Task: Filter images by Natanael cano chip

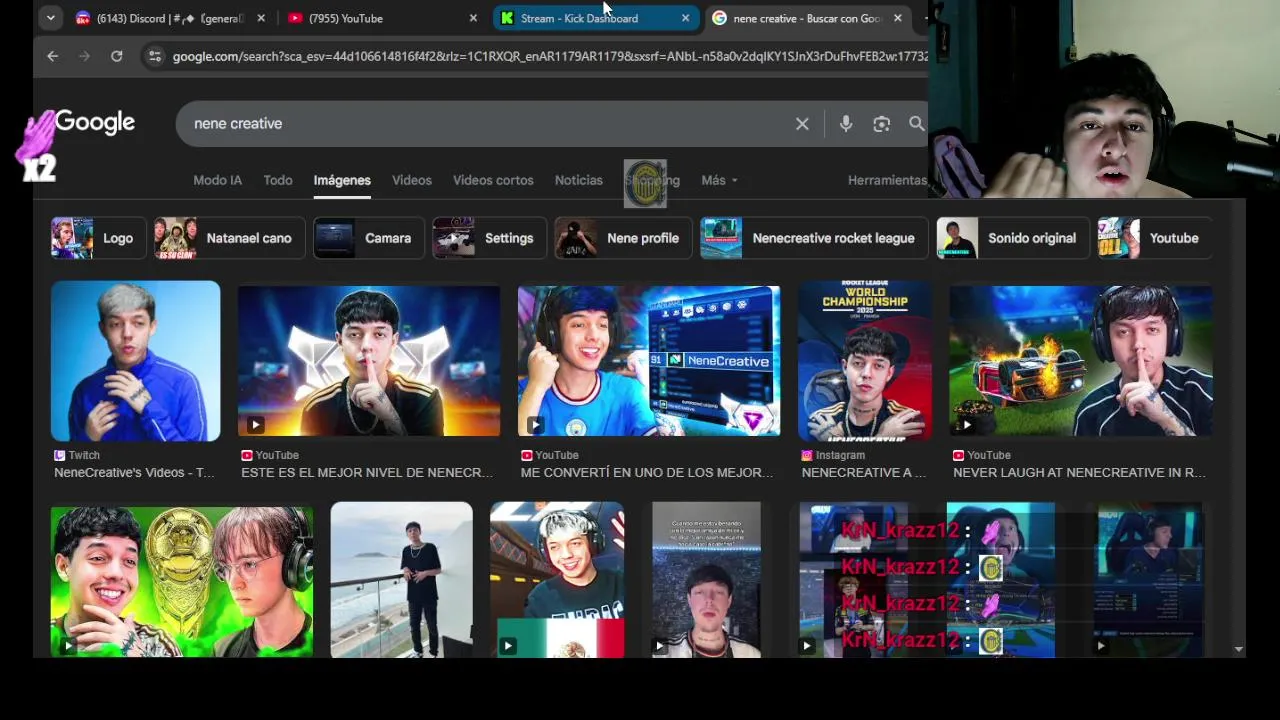Action: click(229, 238)
